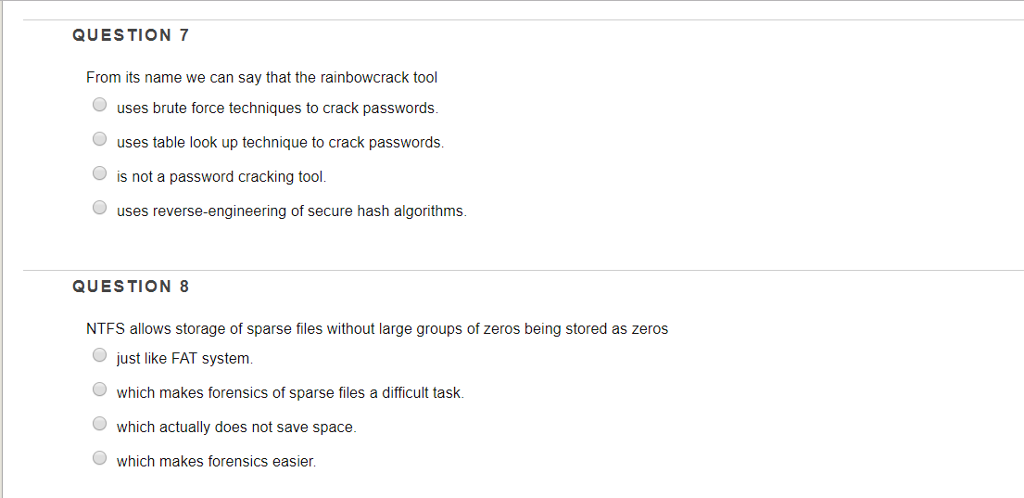Choose radio button for table look up technique
Screen dimensions: 1024x498
point(99,138)
